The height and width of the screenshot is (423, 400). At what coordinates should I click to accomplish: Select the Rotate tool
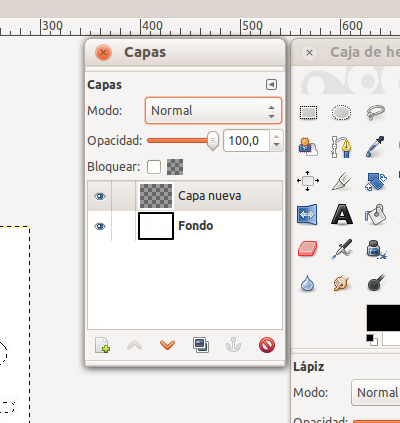tap(376, 181)
